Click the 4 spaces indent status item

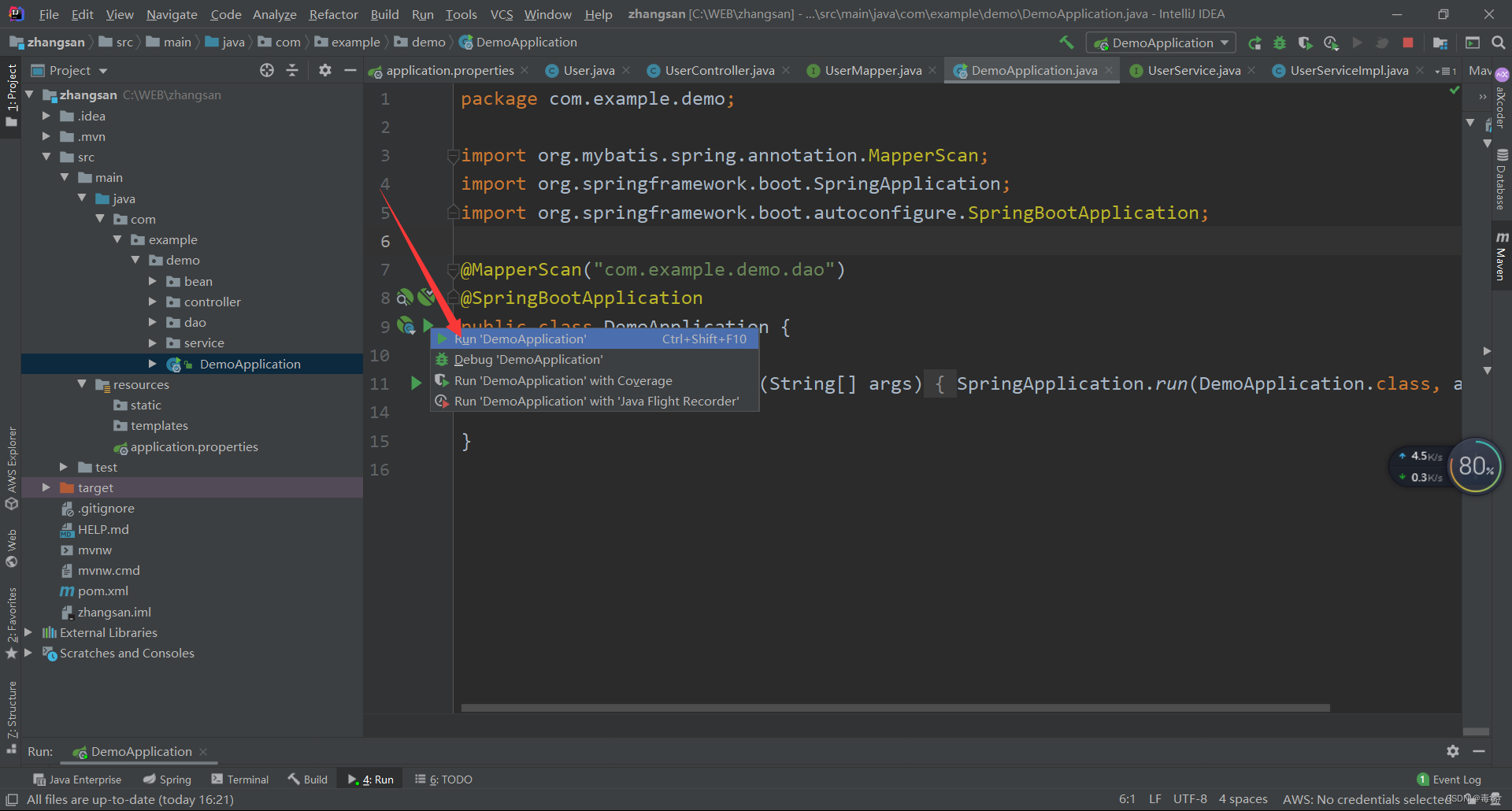[1243, 799]
